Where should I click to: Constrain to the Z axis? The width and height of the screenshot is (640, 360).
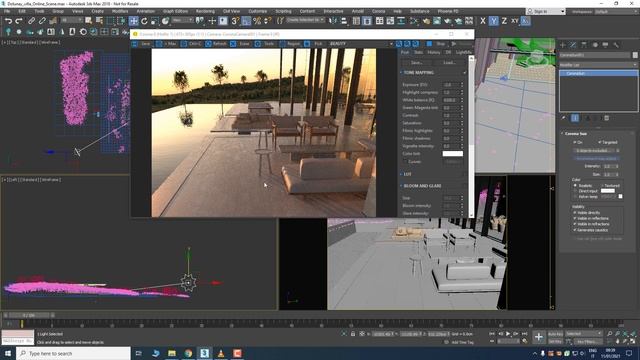pyautogui.click(x=504, y=21)
